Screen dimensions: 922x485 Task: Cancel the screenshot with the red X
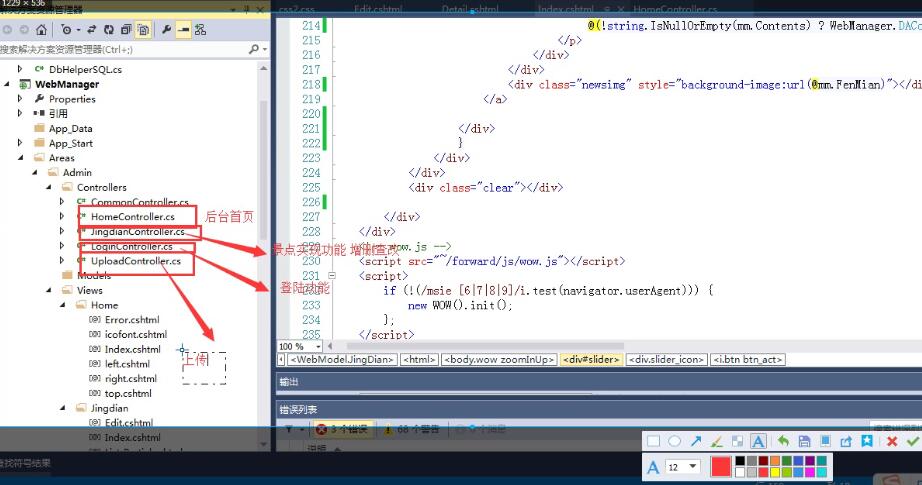pyautogui.click(x=891, y=441)
